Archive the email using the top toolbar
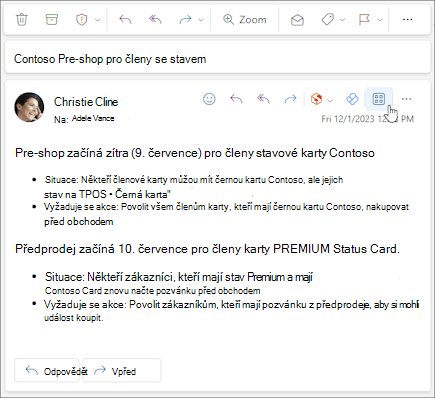 (51, 20)
